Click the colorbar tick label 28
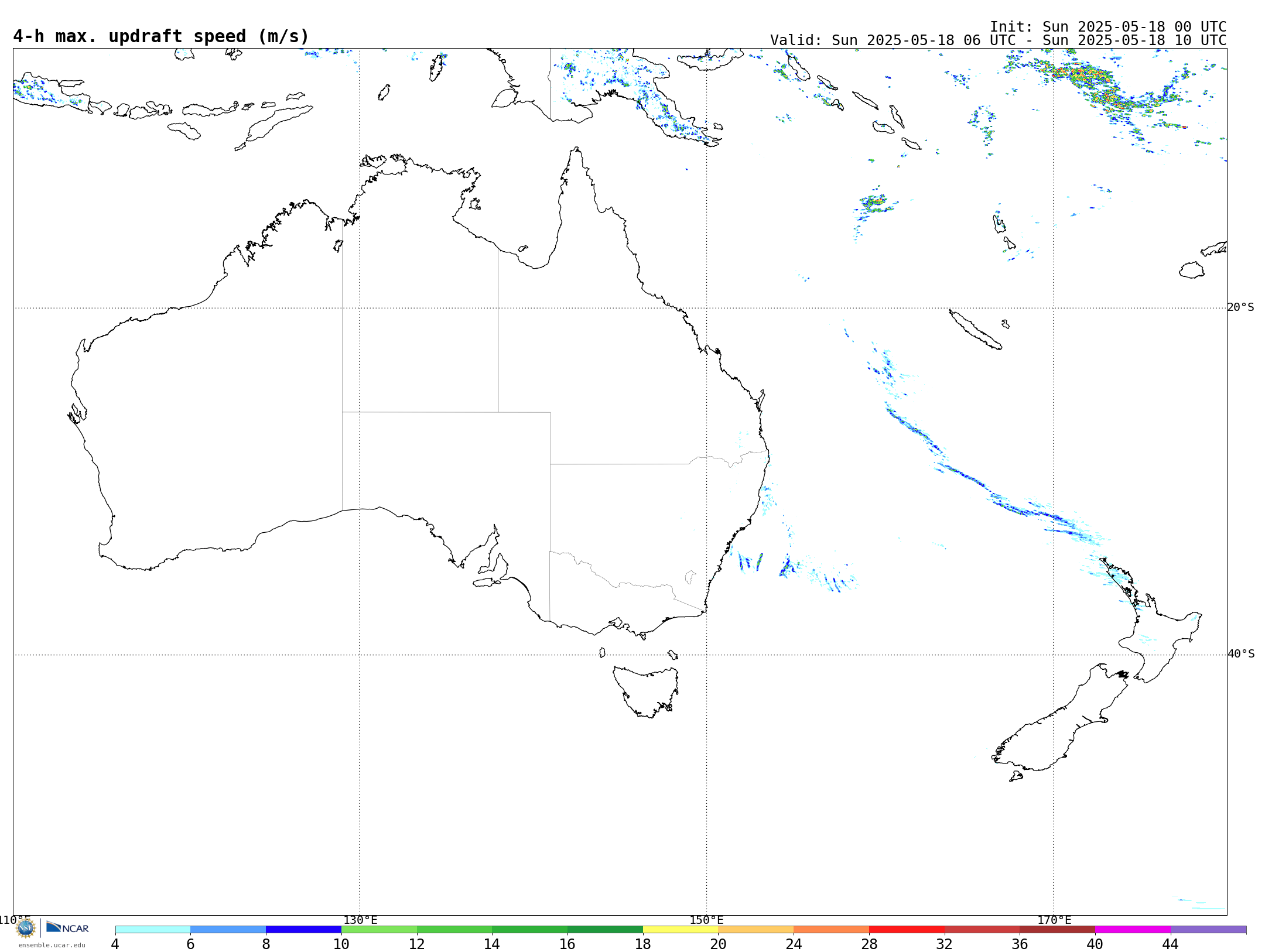The width and height of the screenshot is (1265, 952). (x=869, y=944)
